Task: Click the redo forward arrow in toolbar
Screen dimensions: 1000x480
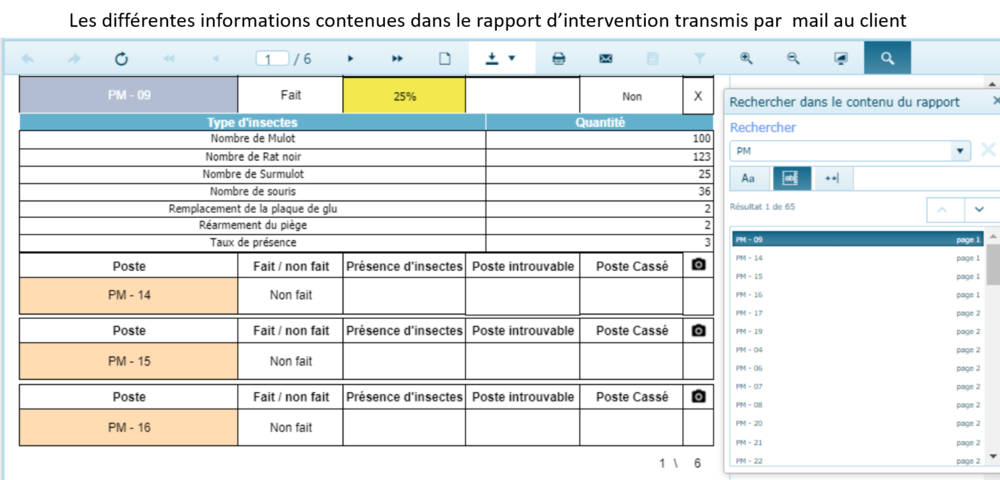Action: click(x=75, y=59)
